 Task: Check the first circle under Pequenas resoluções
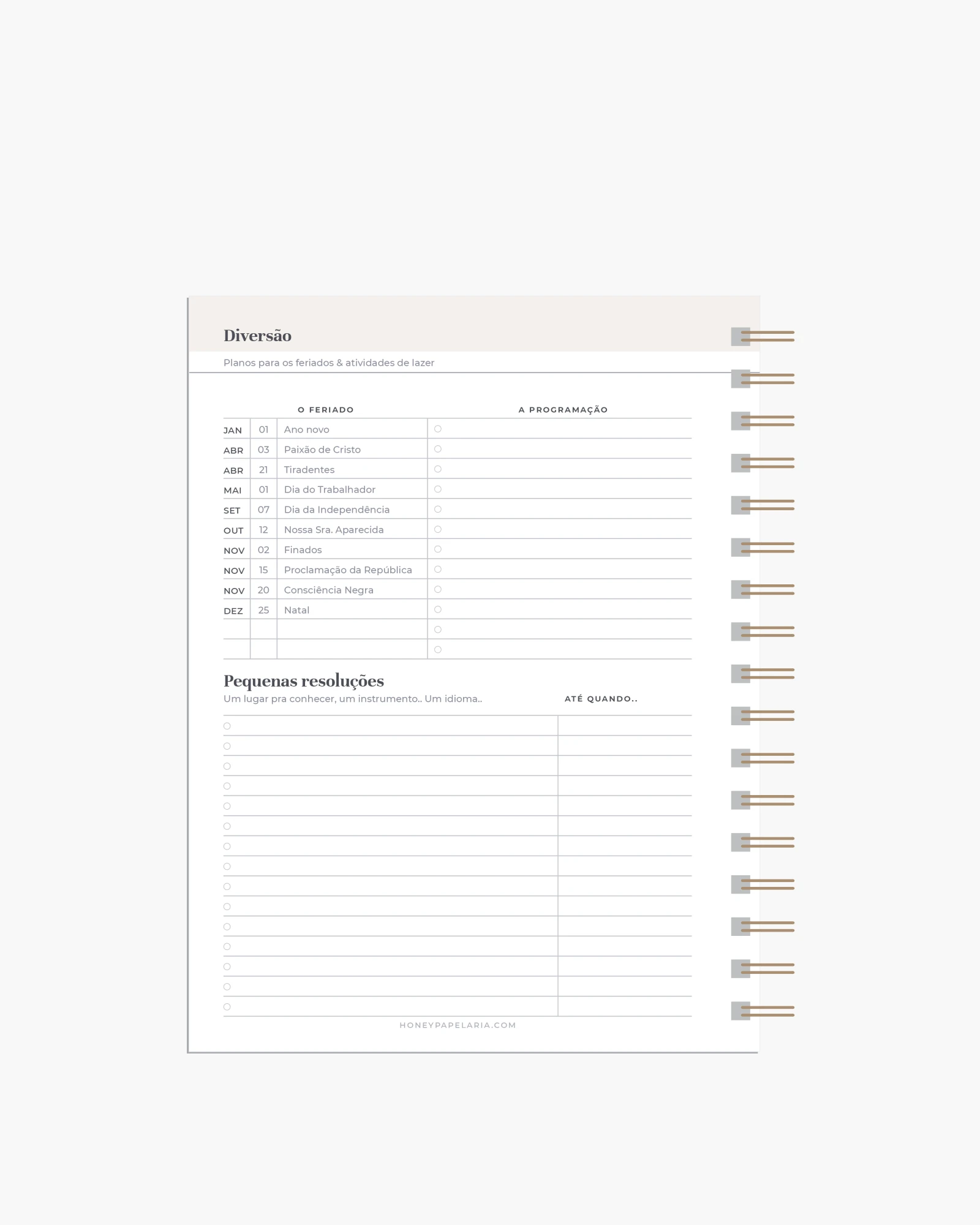(x=227, y=726)
